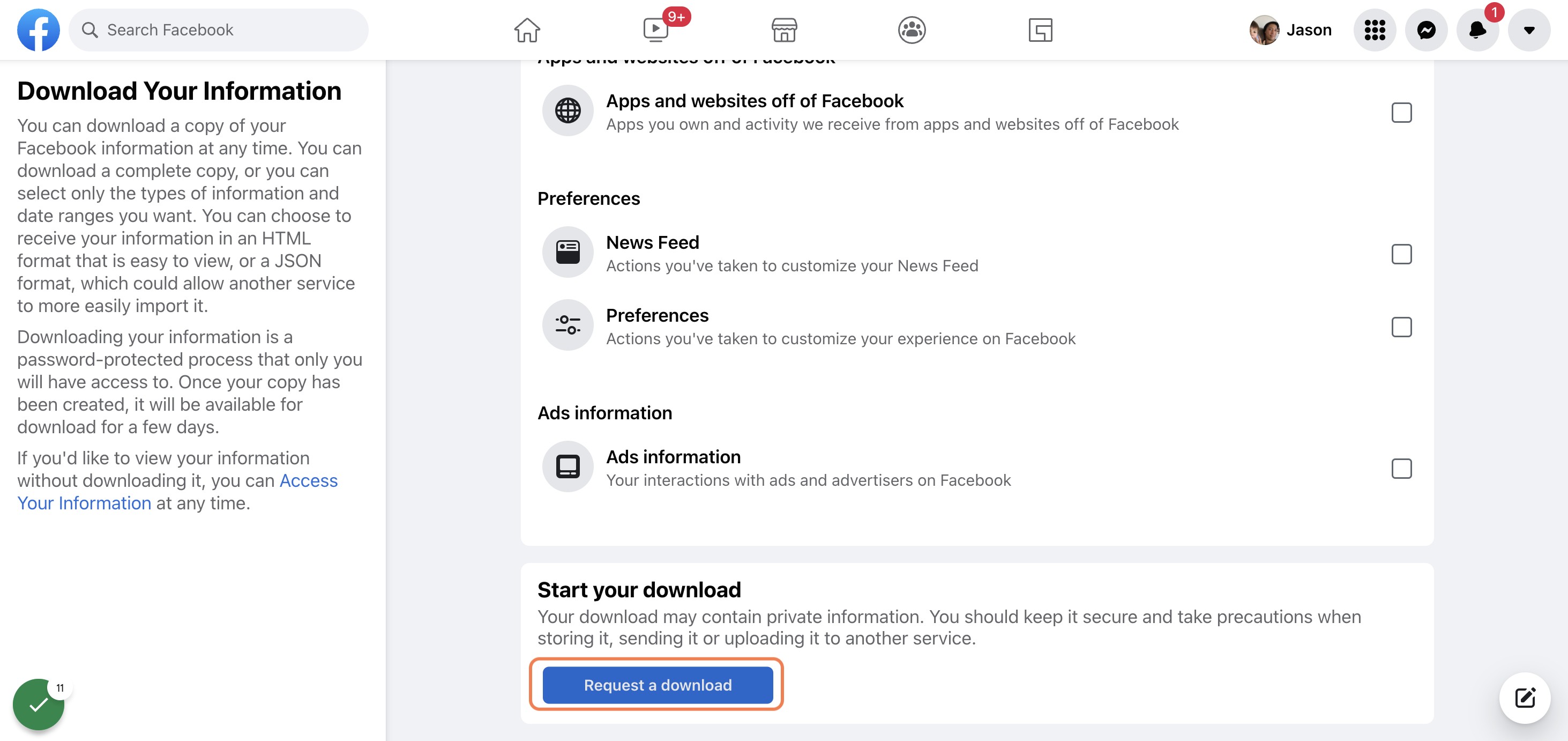Open Messenger chats
The image size is (1568, 741).
click(x=1426, y=30)
